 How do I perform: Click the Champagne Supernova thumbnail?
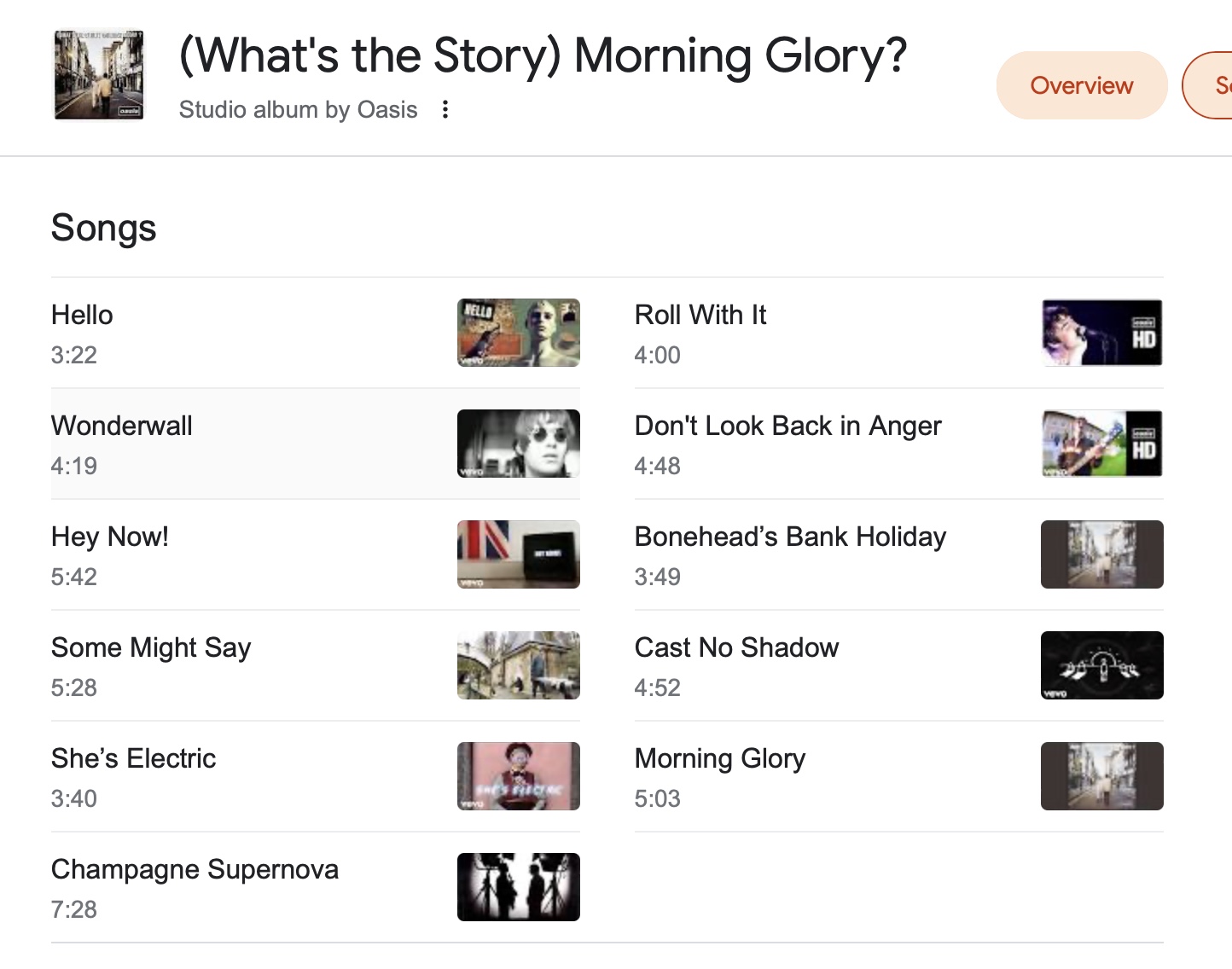pos(519,887)
